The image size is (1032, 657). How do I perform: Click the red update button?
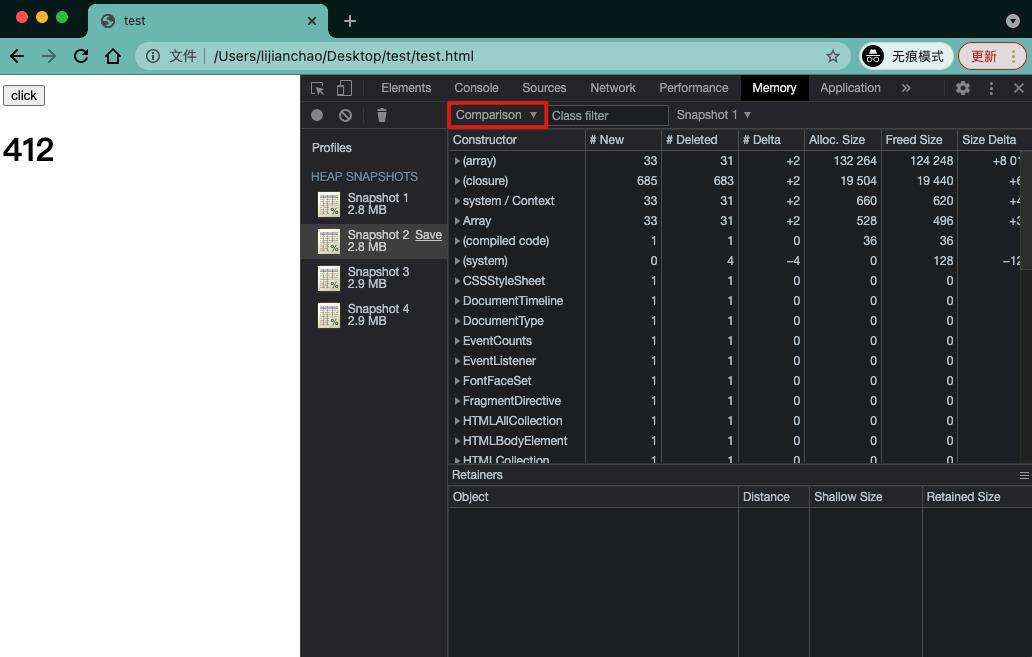pos(991,56)
